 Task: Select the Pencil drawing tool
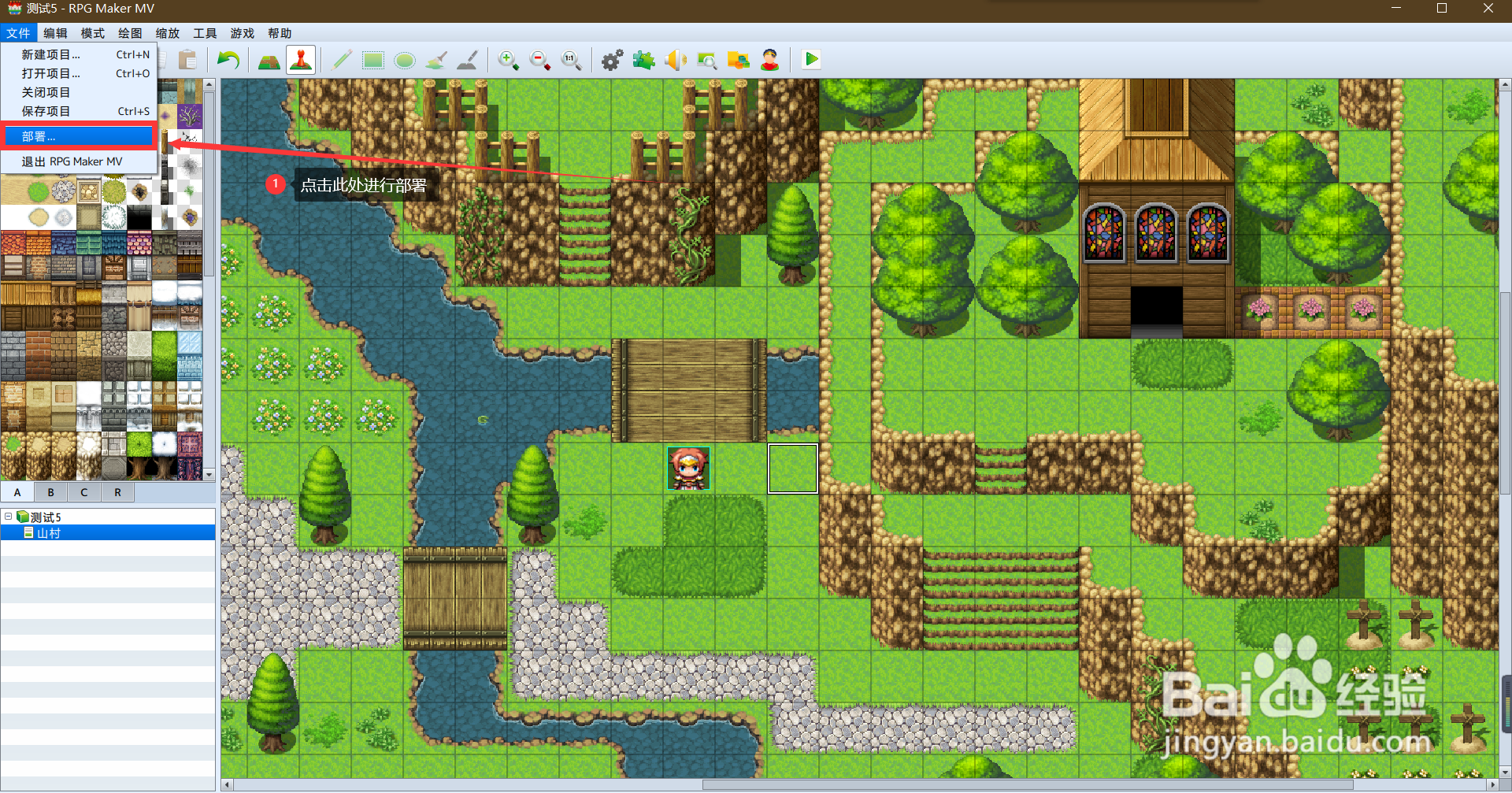click(x=342, y=60)
